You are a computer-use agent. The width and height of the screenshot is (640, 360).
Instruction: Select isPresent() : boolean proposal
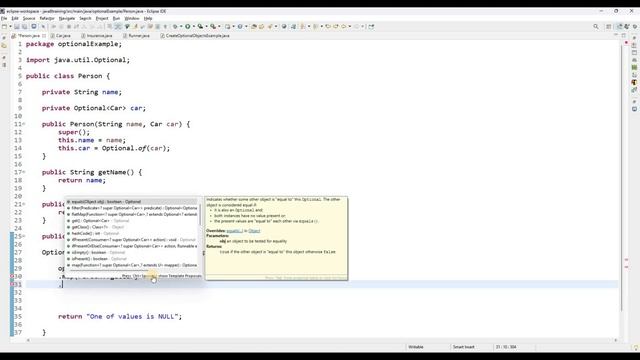131,259
